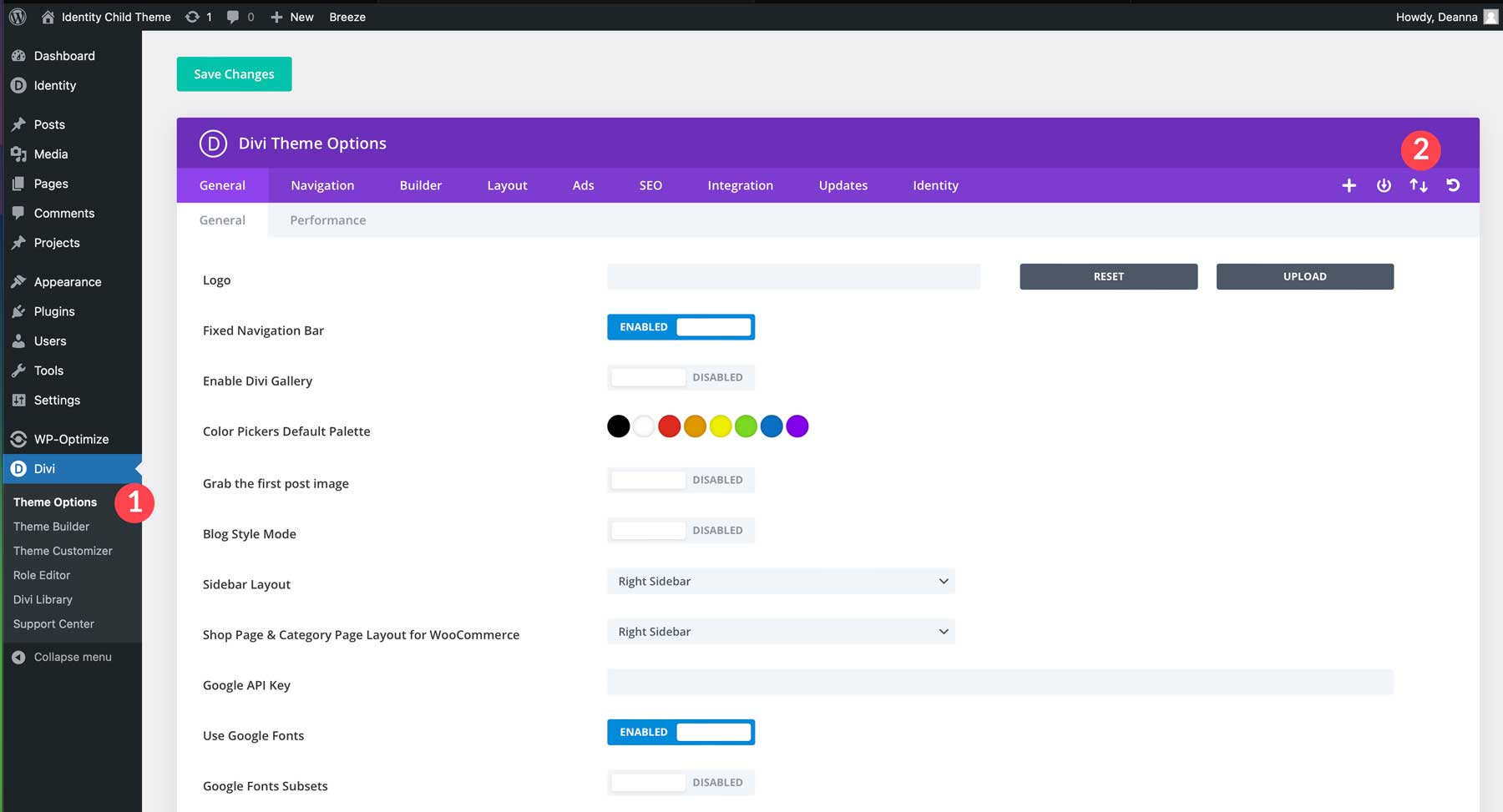Open the Performance sub-tab

pyautogui.click(x=327, y=220)
